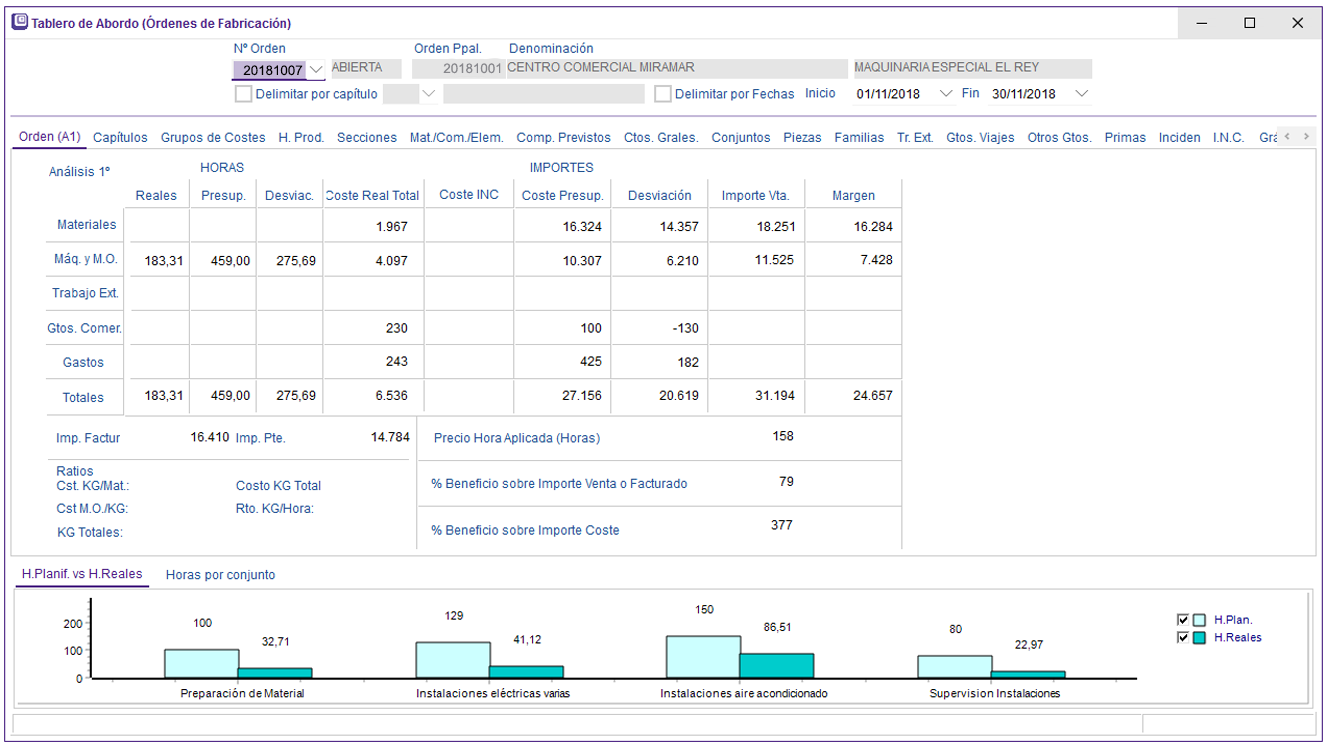The height and width of the screenshot is (745, 1327).
Task: Tick the Delimitar por Fechas checkbox
Action: 662,94
